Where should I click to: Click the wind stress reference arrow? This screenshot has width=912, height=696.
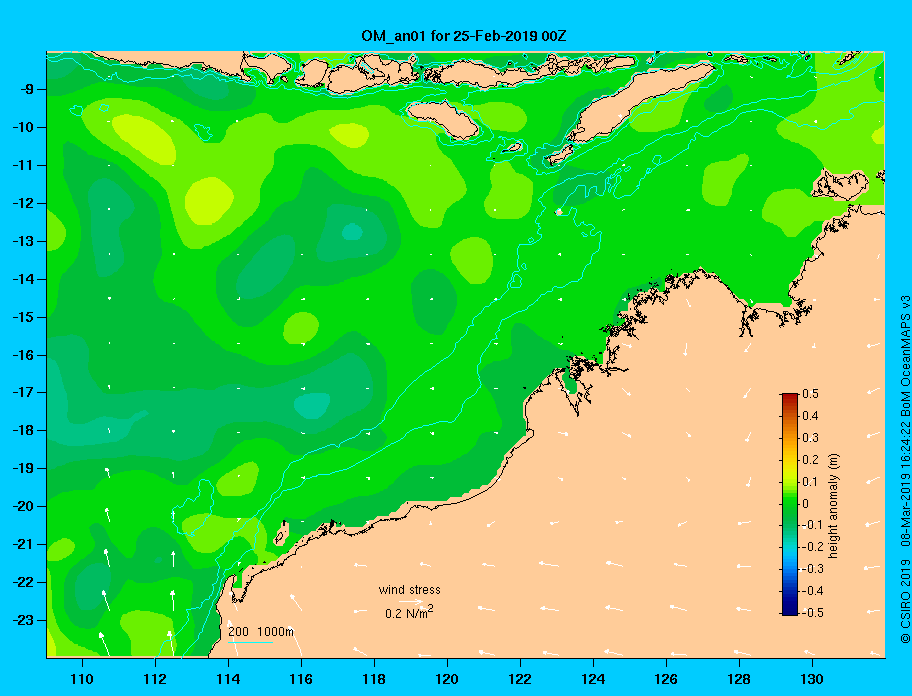pyautogui.click(x=410, y=602)
